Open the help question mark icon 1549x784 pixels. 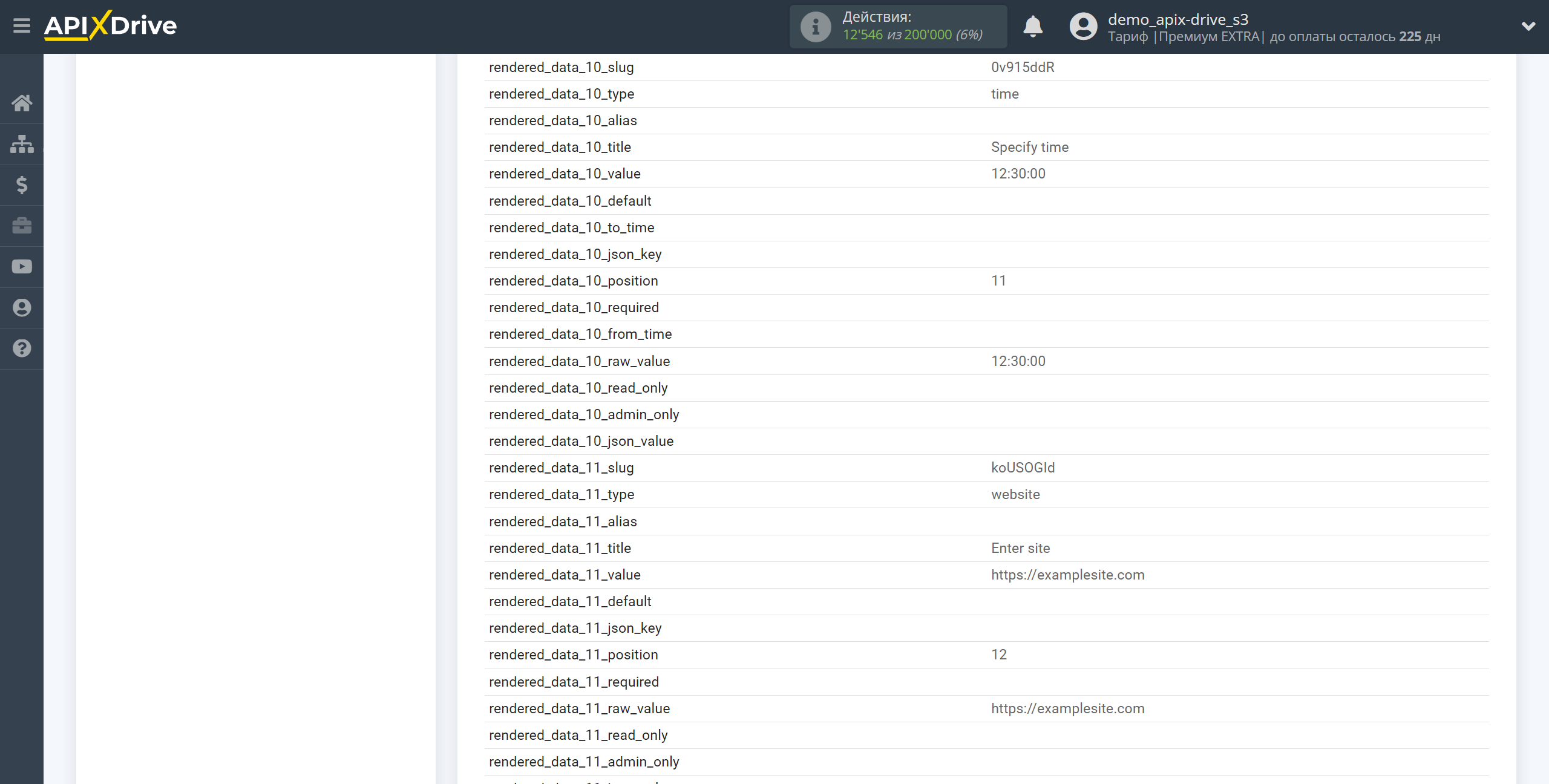click(22, 348)
